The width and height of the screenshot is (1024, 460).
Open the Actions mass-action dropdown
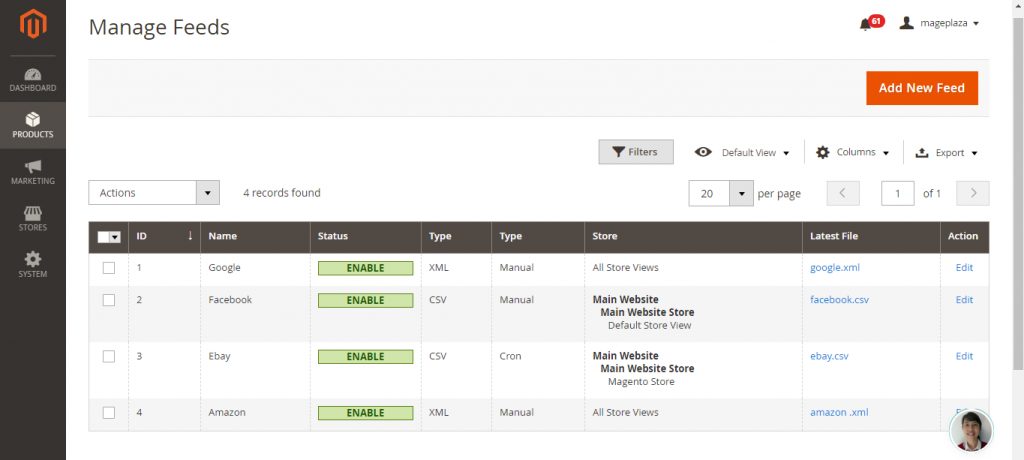coord(154,193)
